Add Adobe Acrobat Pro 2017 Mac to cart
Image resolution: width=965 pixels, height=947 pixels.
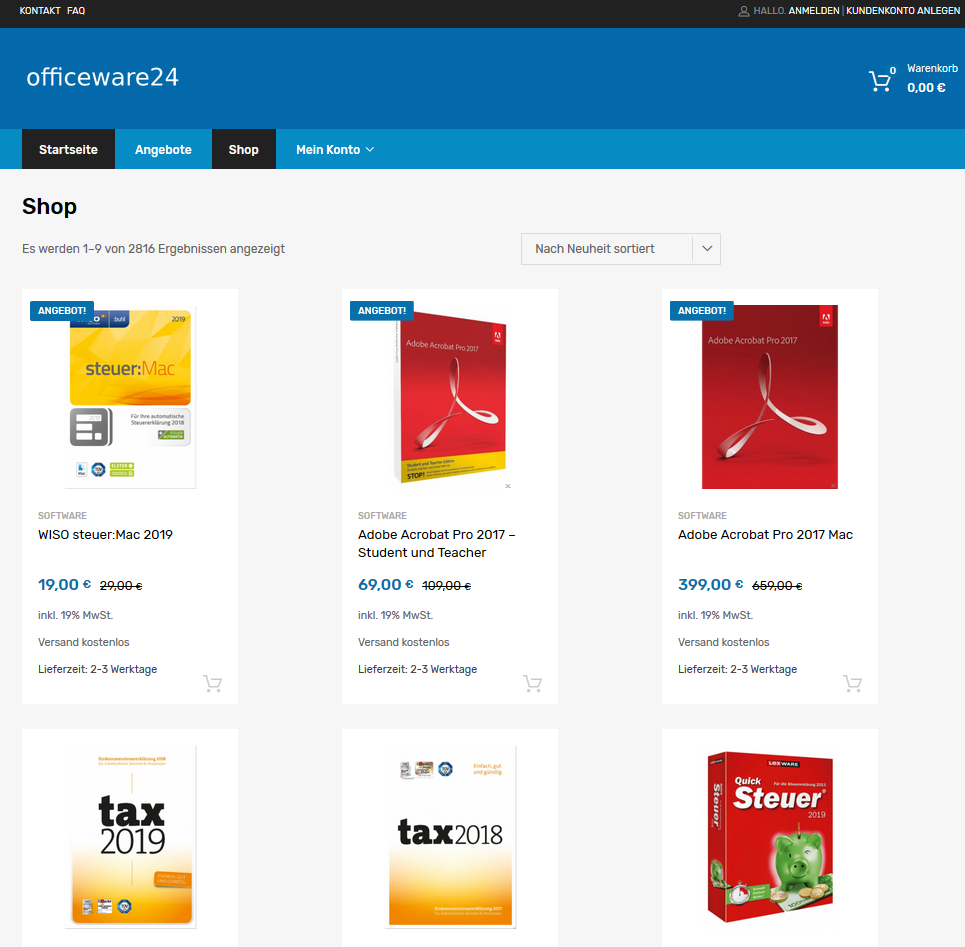(x=852, y=683)
